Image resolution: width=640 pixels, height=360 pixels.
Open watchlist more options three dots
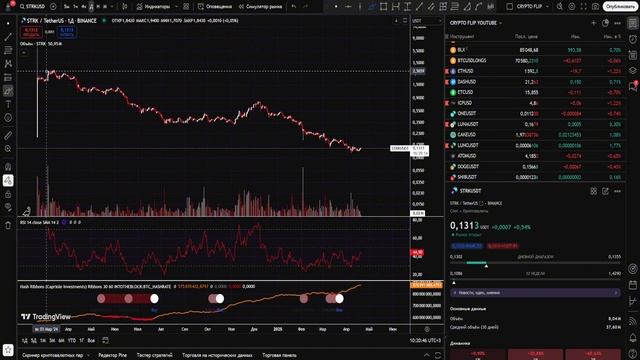618,23
